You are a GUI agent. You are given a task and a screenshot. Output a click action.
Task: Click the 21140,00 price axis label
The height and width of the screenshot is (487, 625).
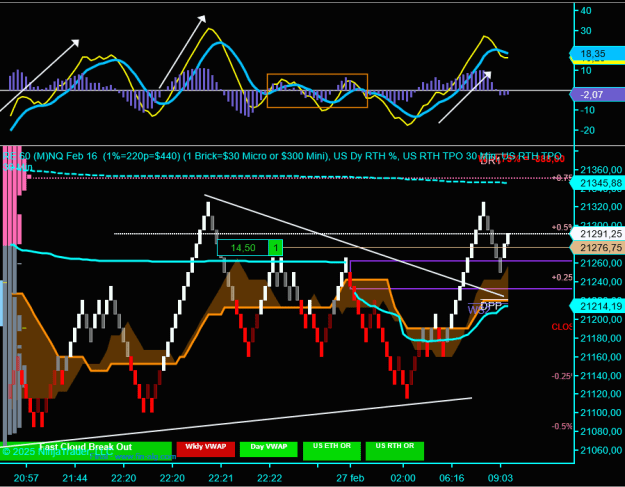pyautogui.click(x=601, y=375)
